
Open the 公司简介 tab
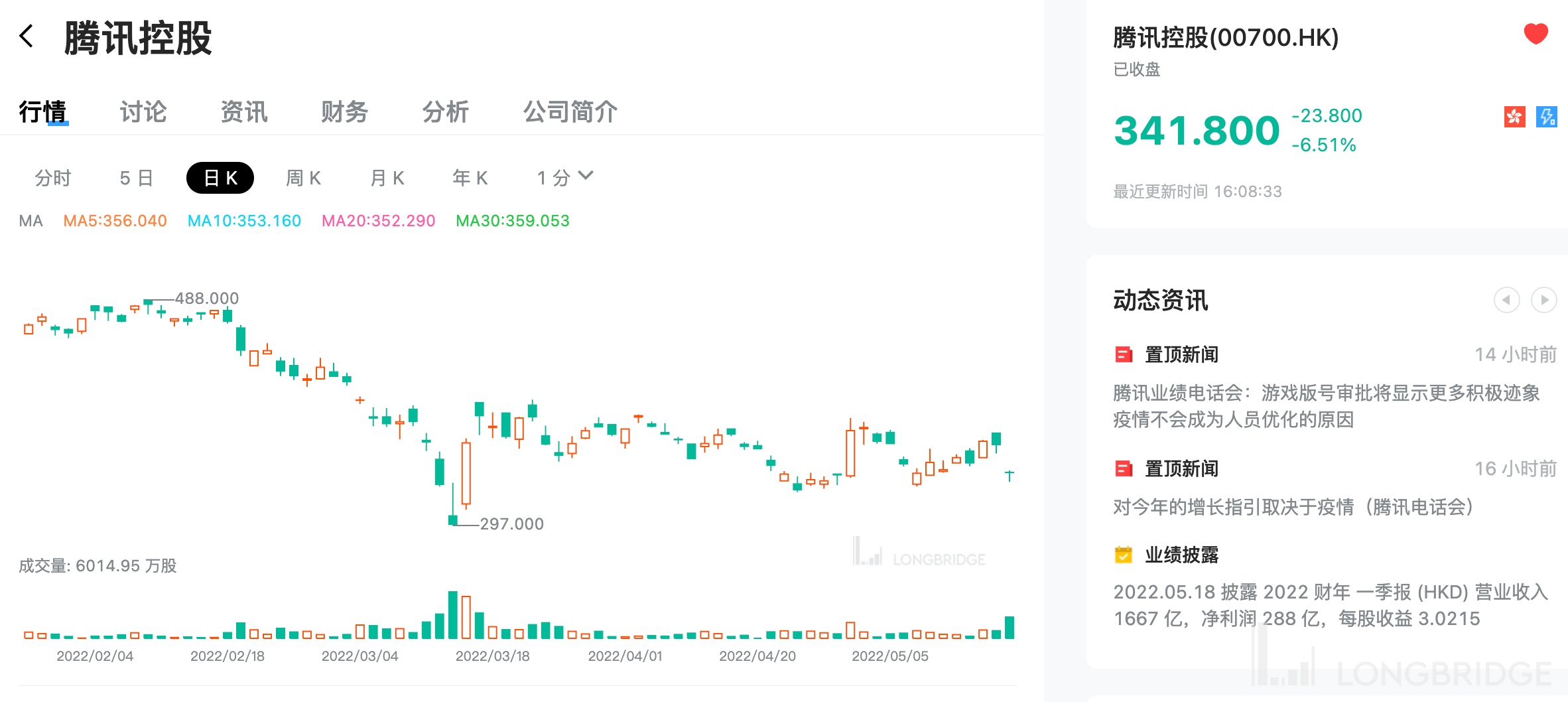[x=570, y=111]
